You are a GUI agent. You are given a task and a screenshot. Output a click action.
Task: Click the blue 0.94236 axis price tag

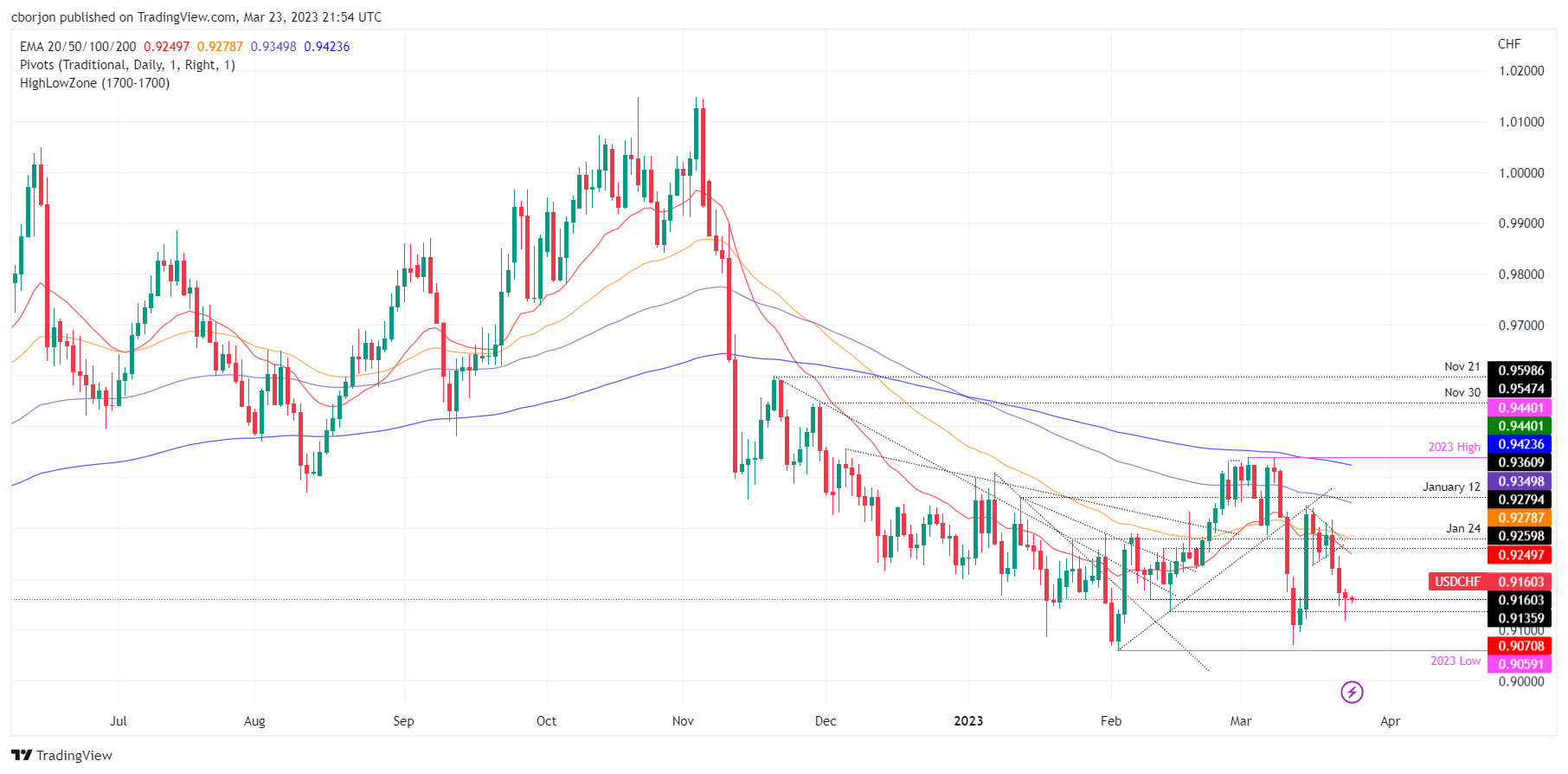coord(1520,444)
